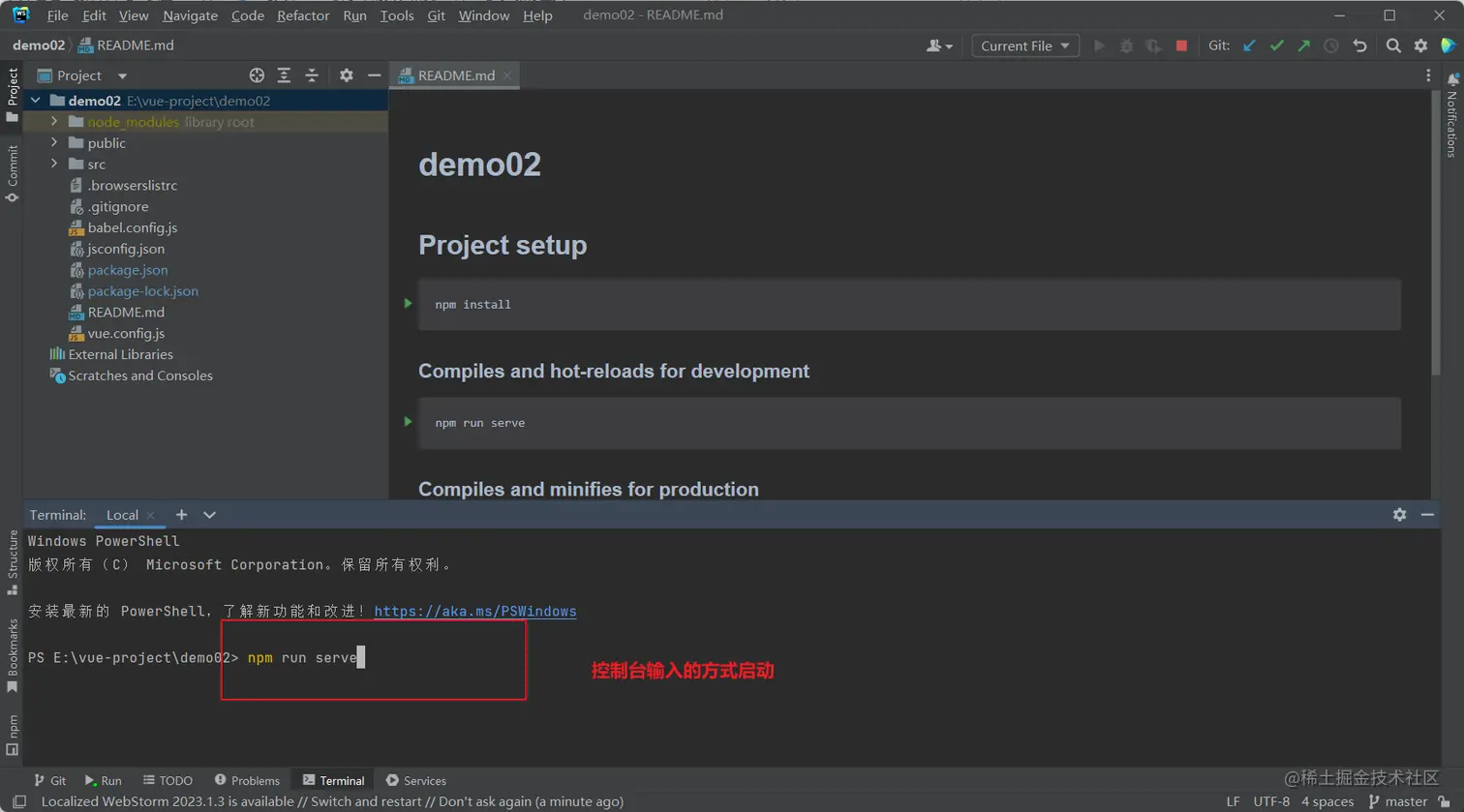Open the Project panel options gear
1464x812 pixels.
[346, 75]
